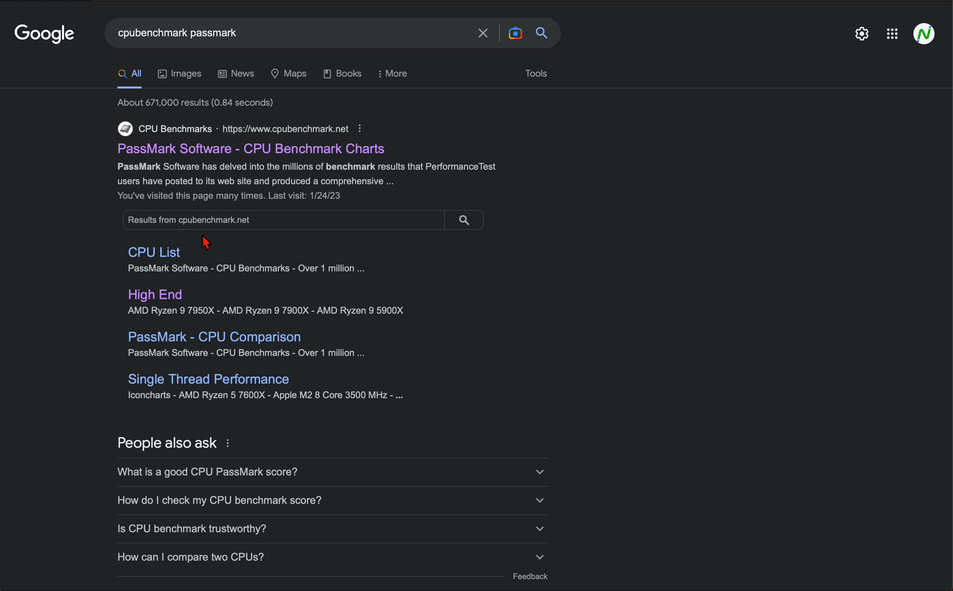Click the AMD Ryzen 9 7950X description line

(266, 311)
